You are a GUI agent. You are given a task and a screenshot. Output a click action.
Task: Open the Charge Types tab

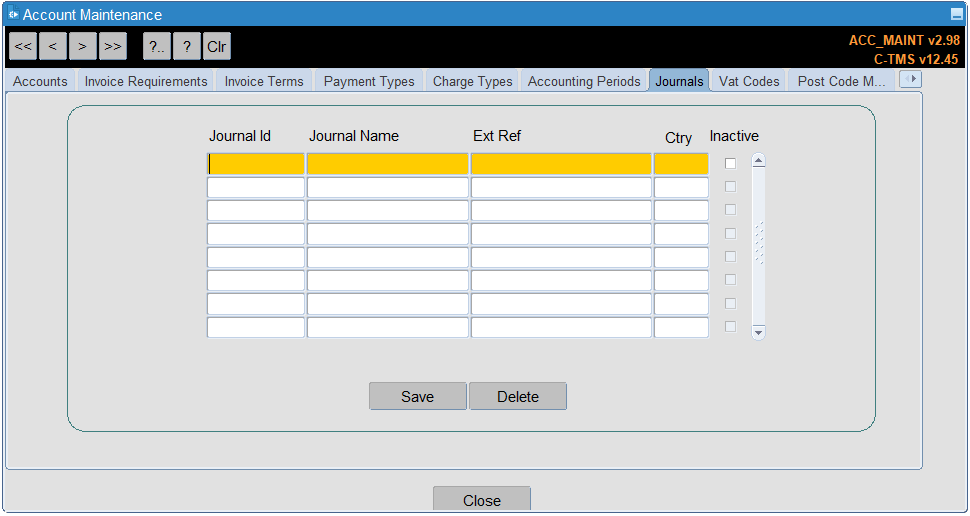coord(473,81)
